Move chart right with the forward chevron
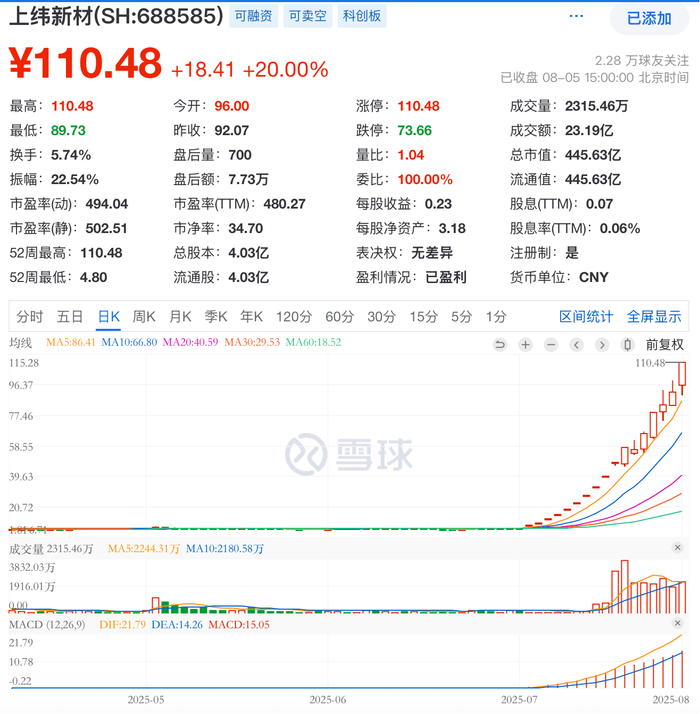Screen dimensions: 700x714 (602, 345)
